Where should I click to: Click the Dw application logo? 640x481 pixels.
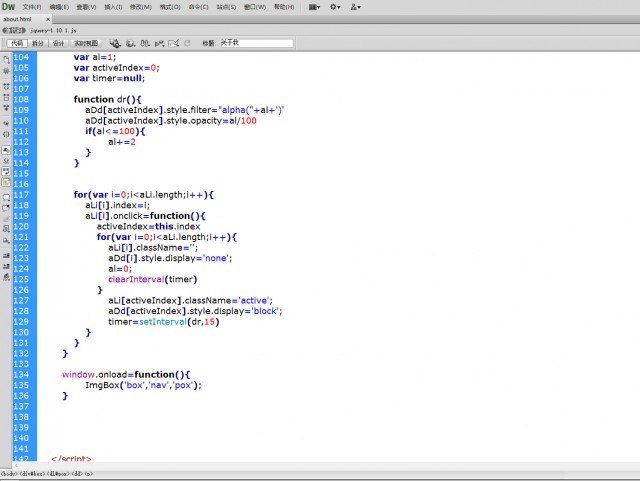click(x=8, y=7)
